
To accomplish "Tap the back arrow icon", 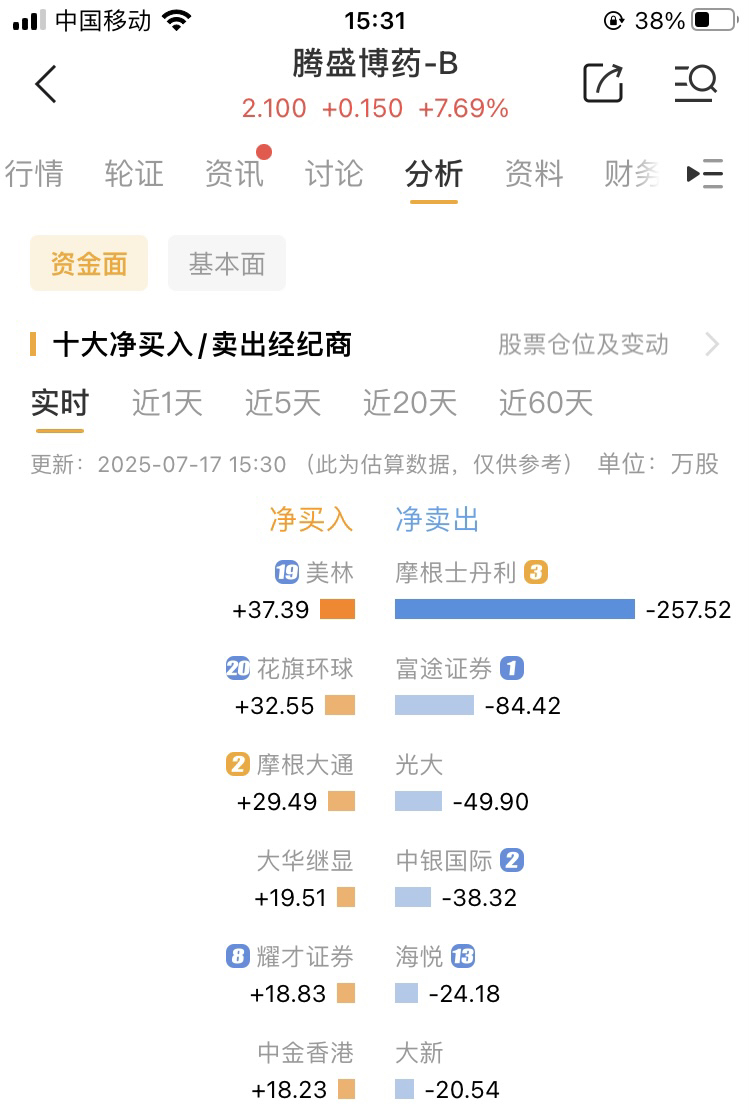I will (x=46, y=84).
